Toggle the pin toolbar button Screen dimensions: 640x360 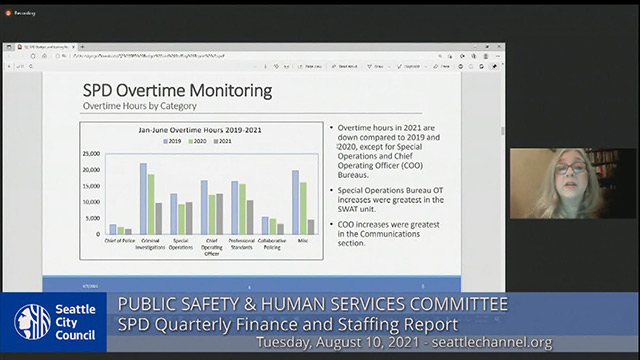tap(494, 66)
